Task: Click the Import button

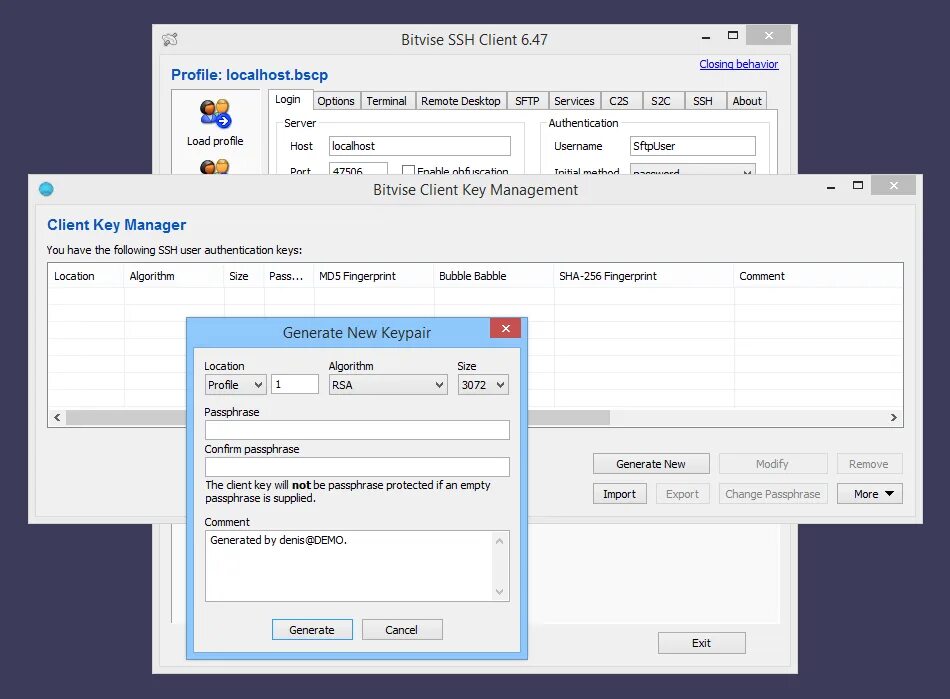Action: point(619,494)
